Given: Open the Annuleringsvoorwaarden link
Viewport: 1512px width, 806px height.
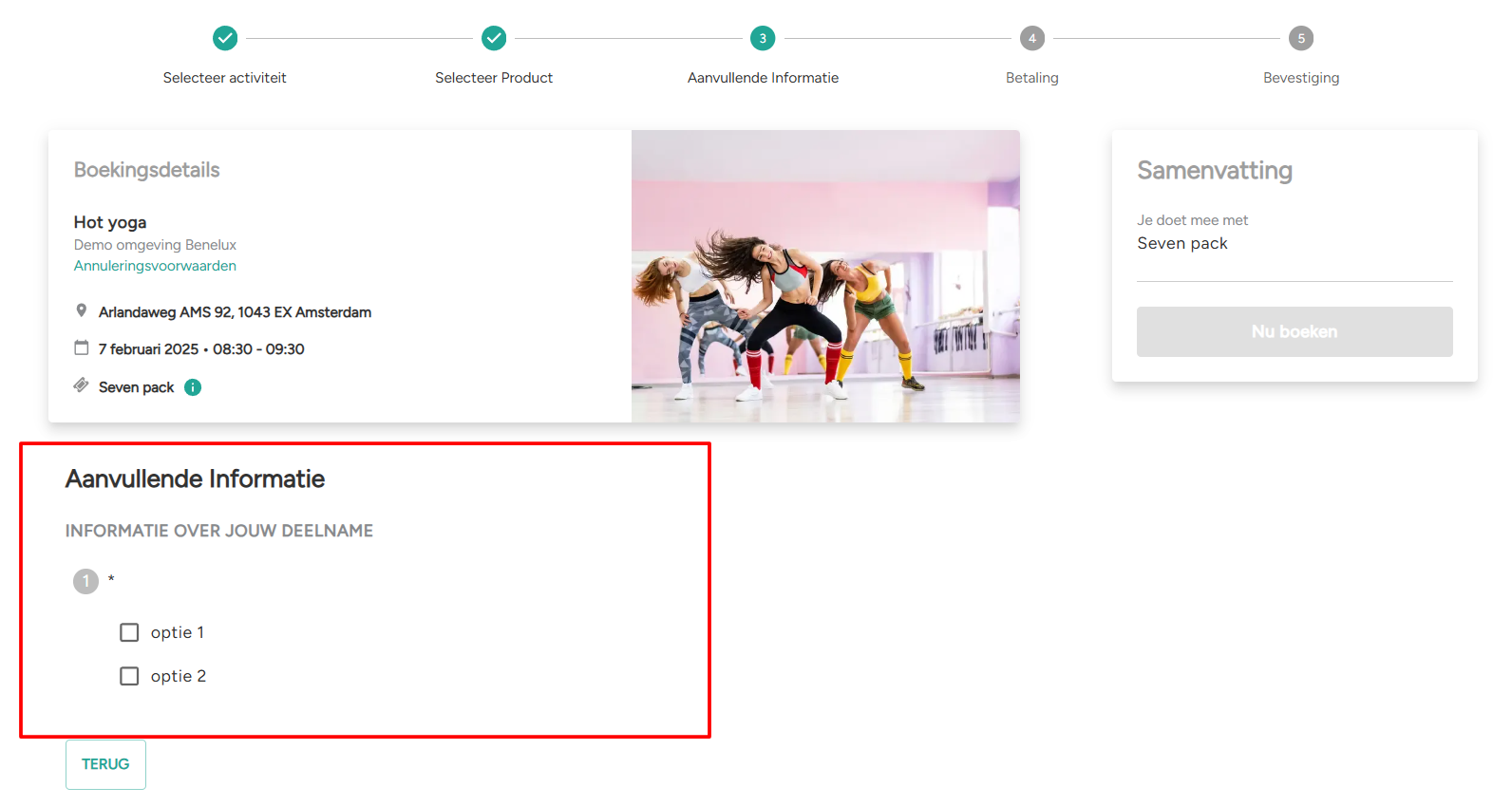Looking at the screenshot, I should pyautogui.click(x=155, y=266).
